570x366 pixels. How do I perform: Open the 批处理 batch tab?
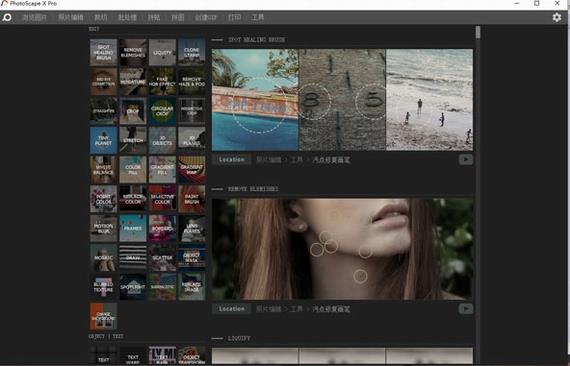point(127,17)
